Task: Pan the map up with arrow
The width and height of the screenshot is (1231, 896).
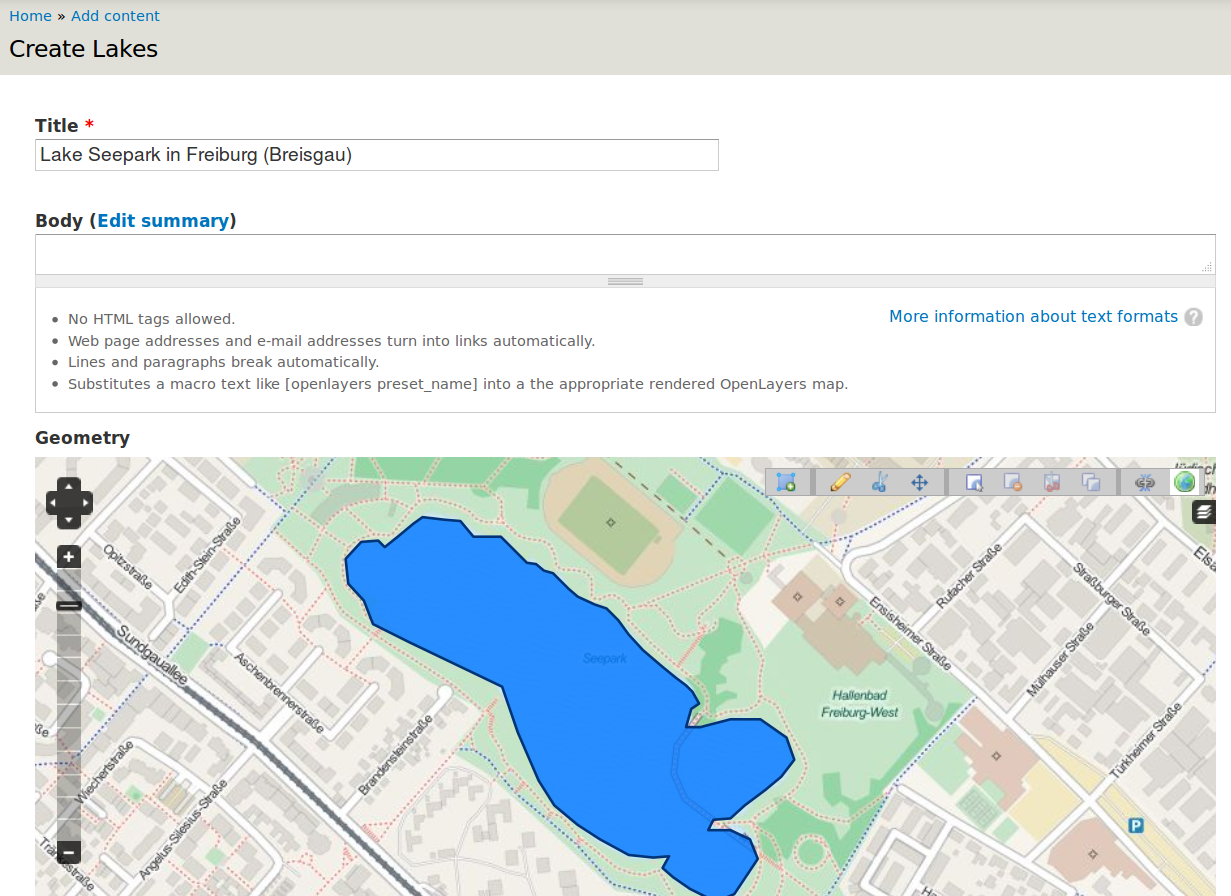Action: (68, 486)
